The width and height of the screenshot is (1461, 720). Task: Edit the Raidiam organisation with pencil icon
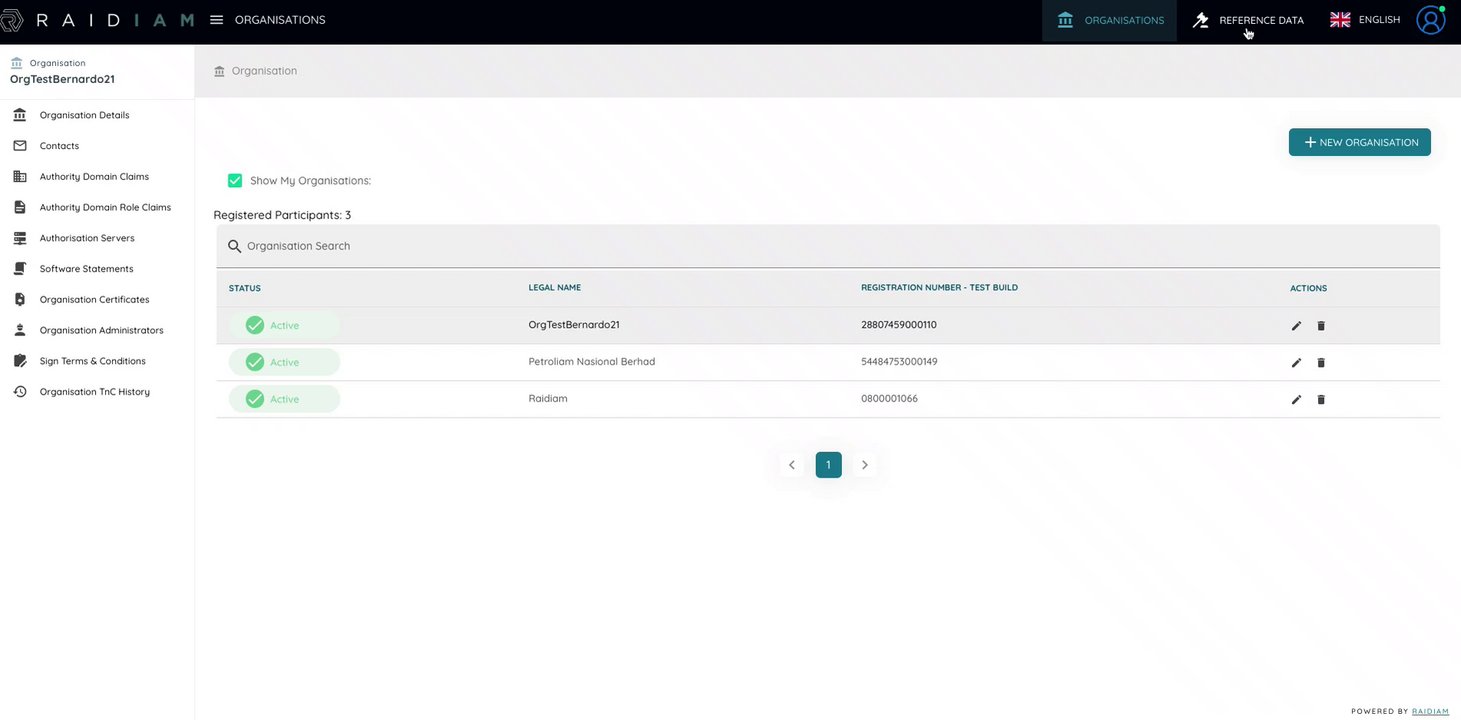1296,400
